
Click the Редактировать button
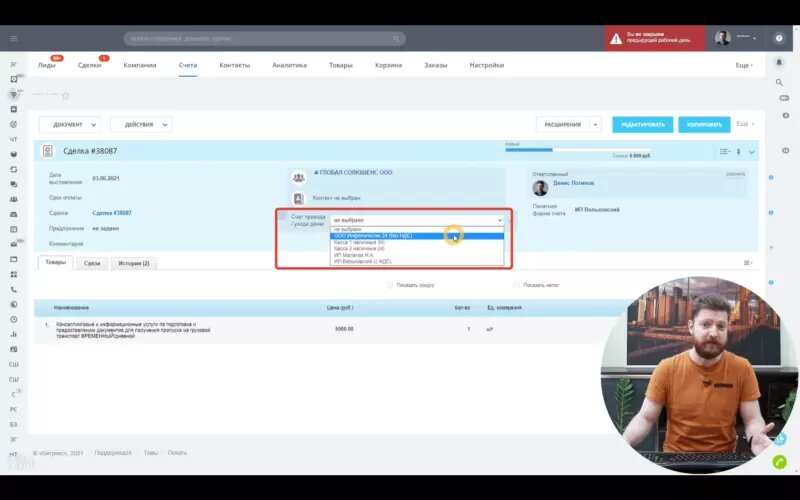coord(642,124)
